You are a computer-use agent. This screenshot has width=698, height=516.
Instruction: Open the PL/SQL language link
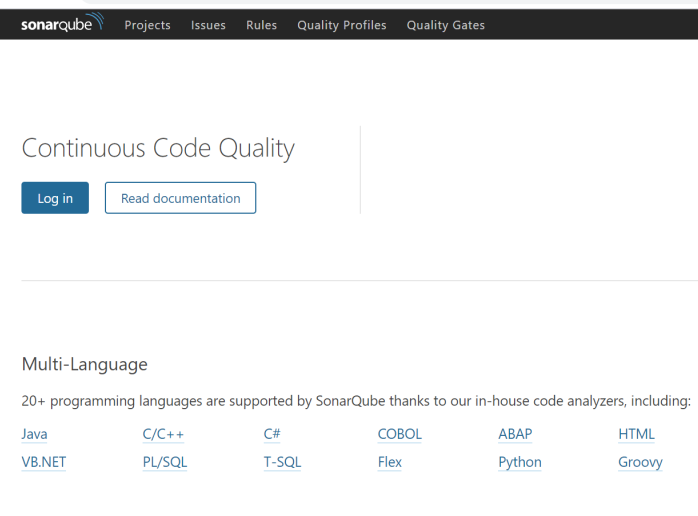[165, 462]
